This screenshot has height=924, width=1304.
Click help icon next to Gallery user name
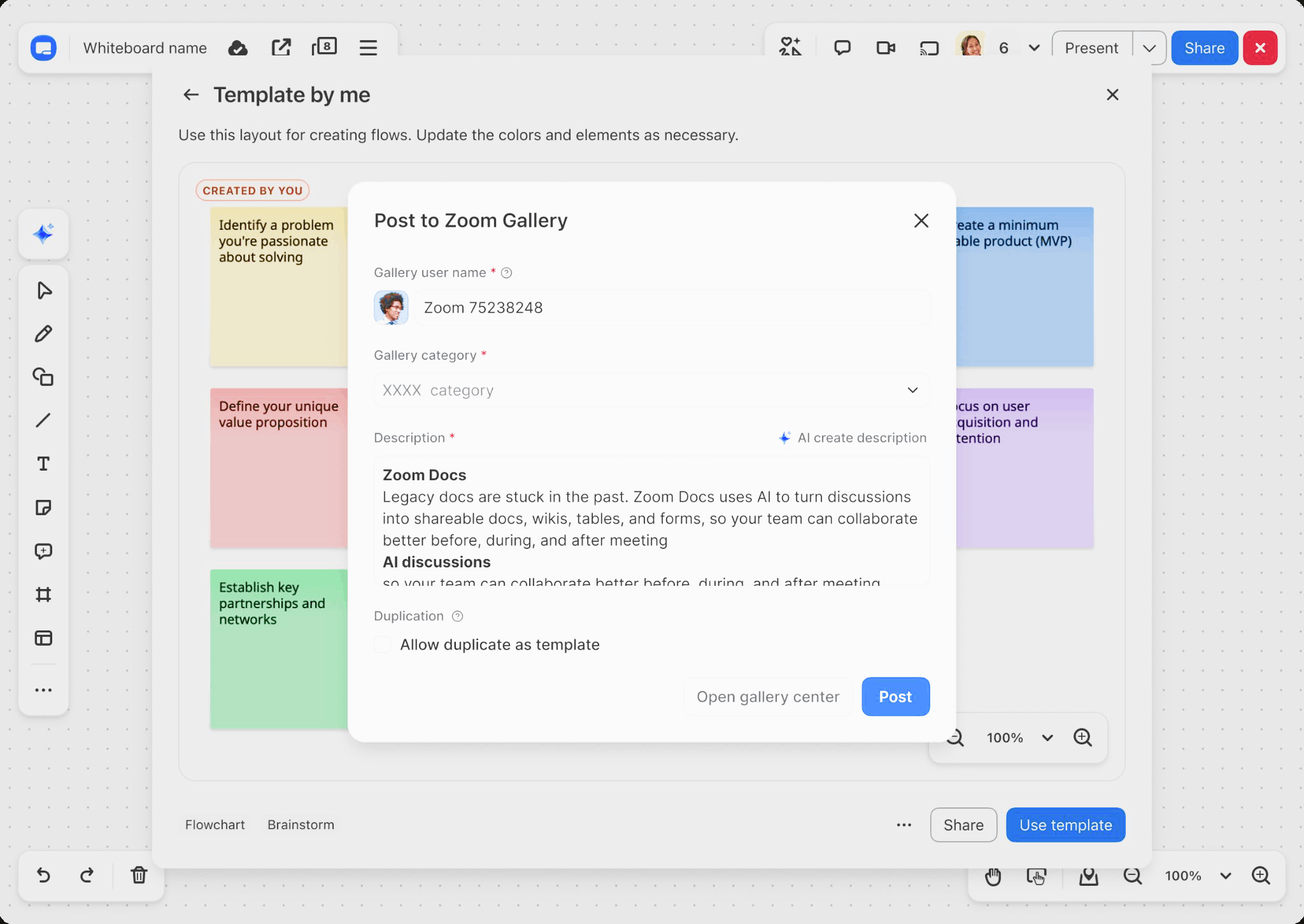507,273
